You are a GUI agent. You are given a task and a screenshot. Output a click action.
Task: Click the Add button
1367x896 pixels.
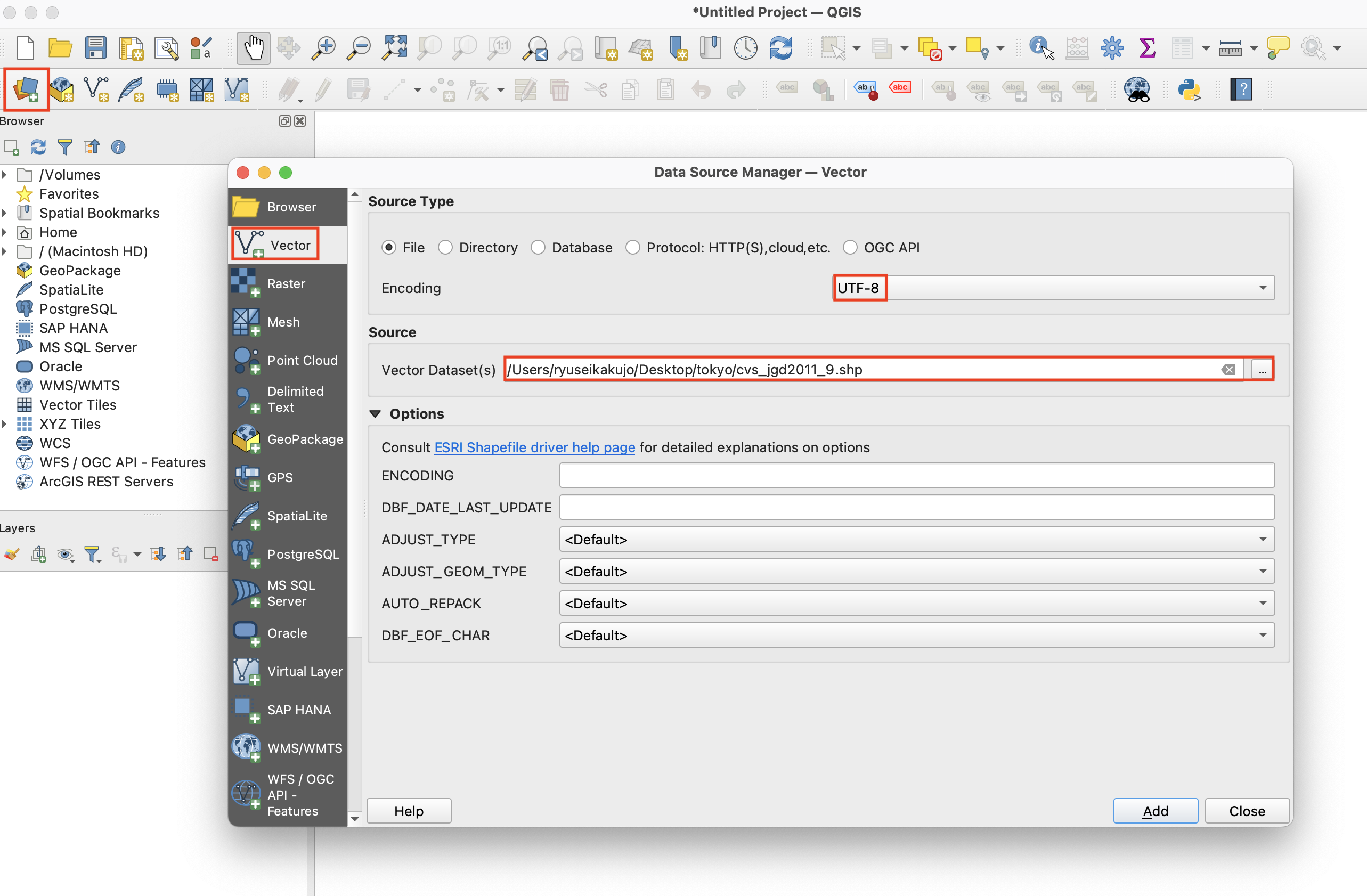click(1155, 810)
